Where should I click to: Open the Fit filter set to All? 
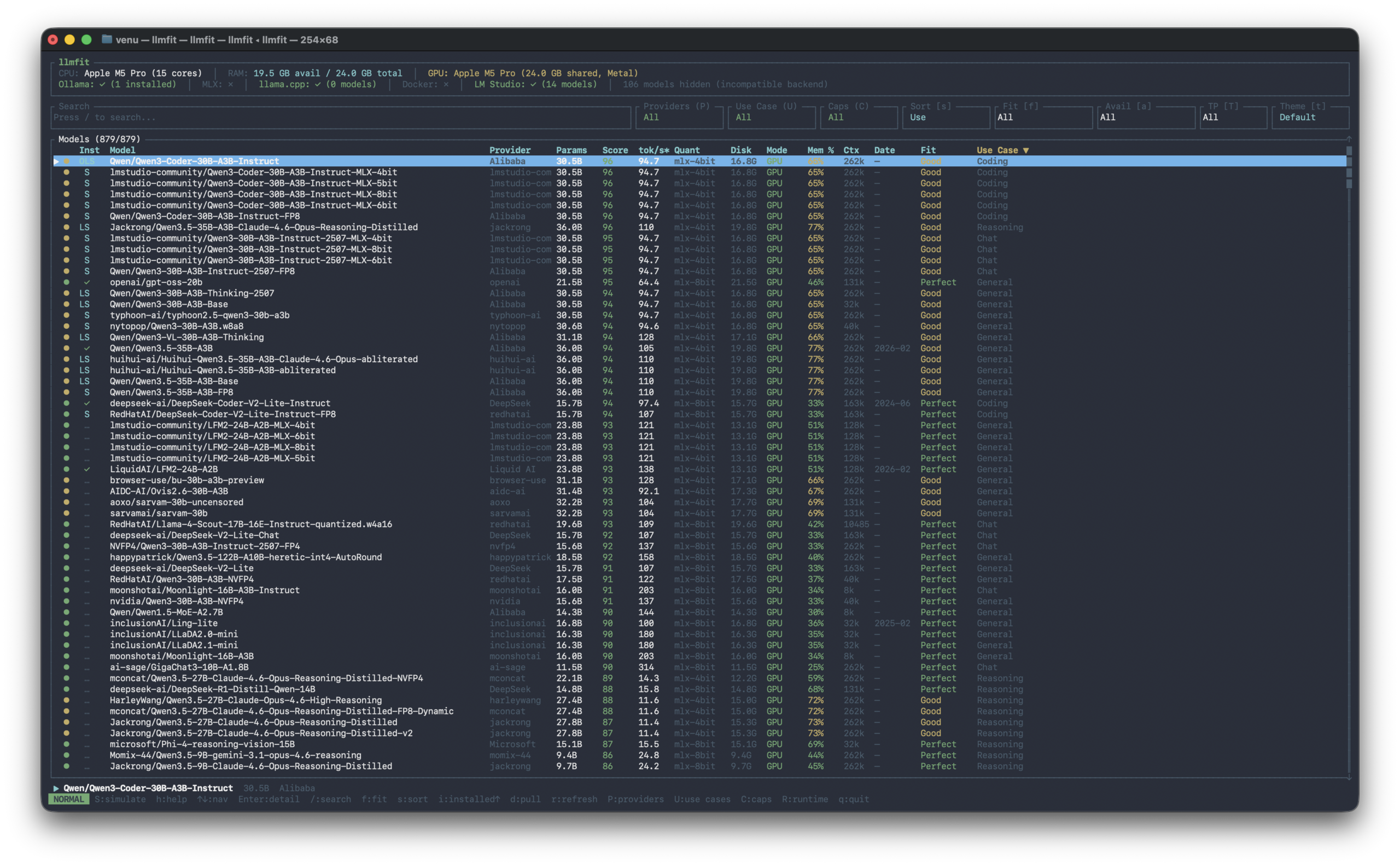[x=1043, y=118]
